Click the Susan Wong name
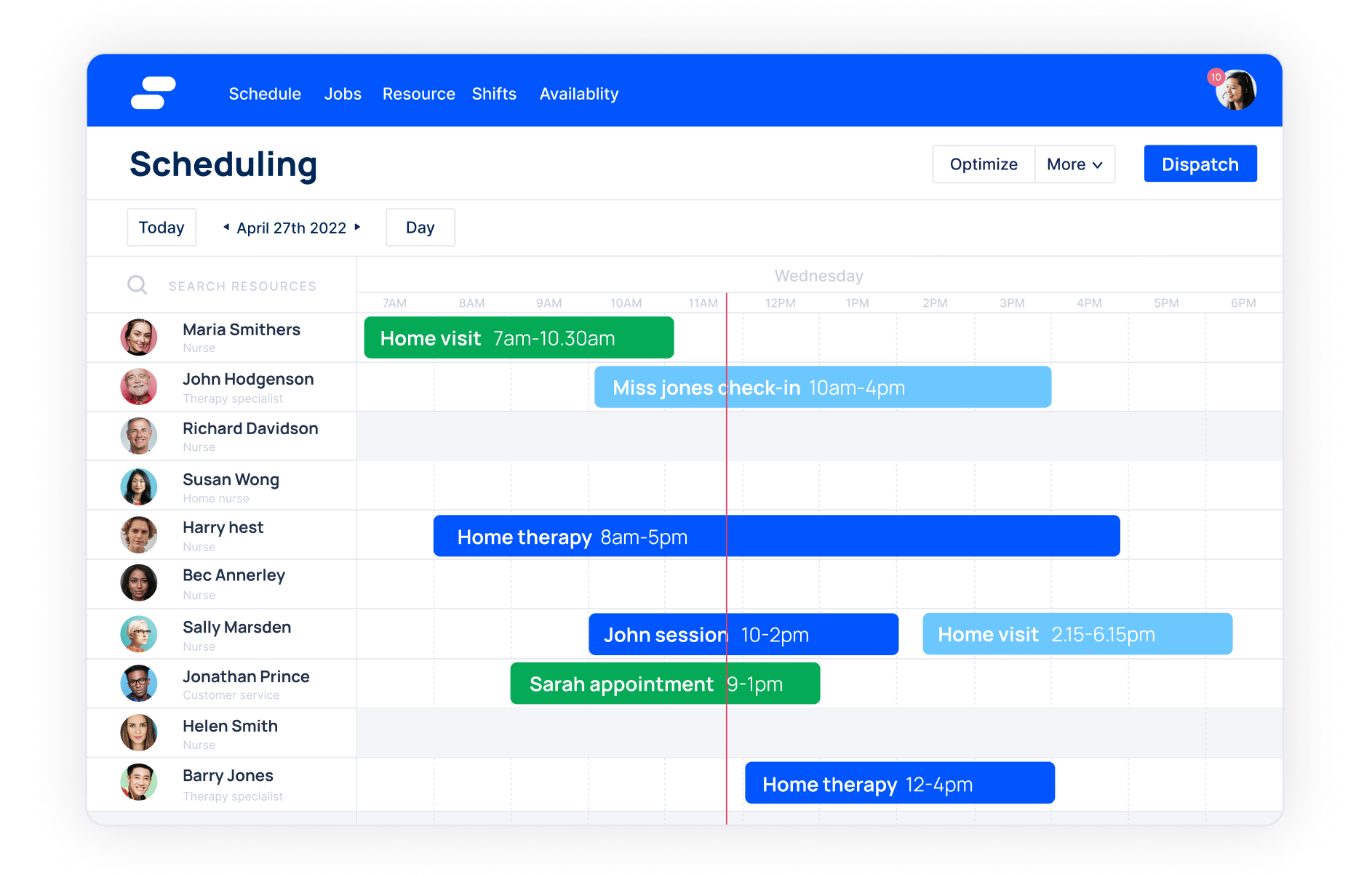This screenshot has width=1372, height=877. click(231, 479)
